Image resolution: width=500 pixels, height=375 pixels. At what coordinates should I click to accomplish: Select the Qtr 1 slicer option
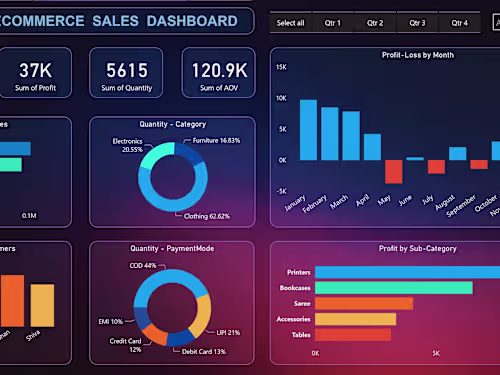point(333,23)
